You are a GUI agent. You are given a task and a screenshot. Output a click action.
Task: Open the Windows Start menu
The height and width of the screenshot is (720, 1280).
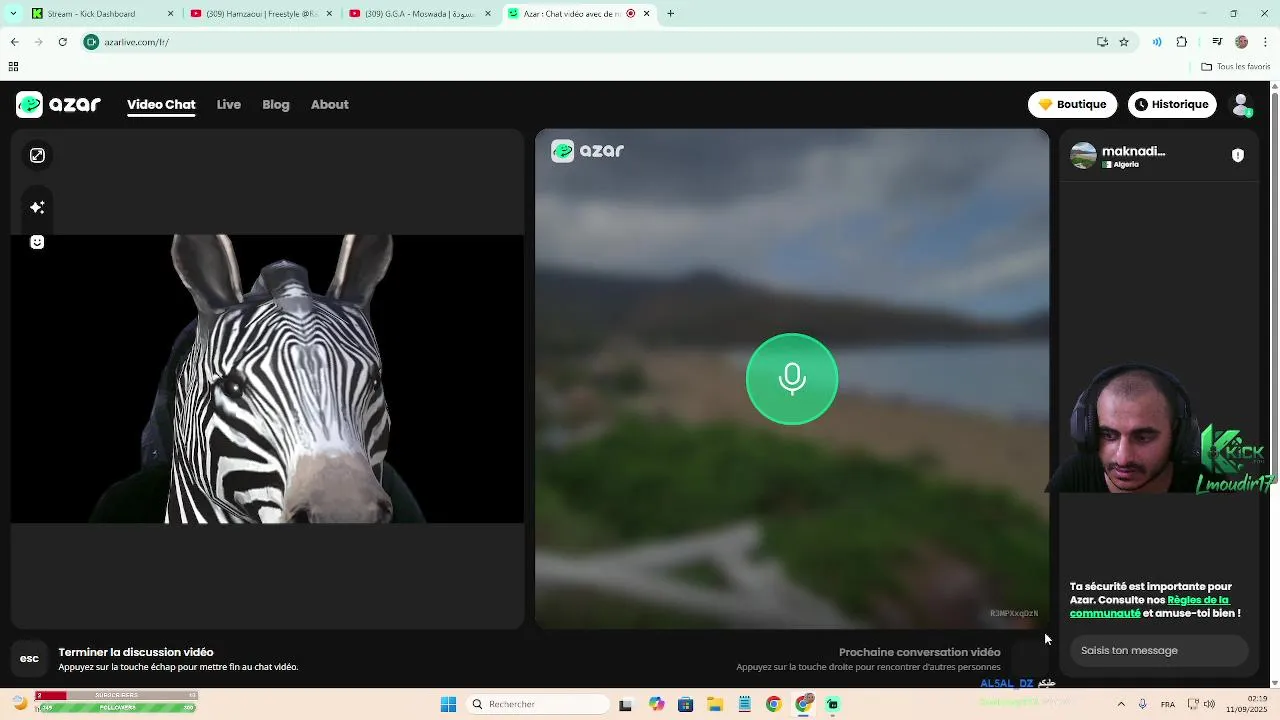click(448, 704)
